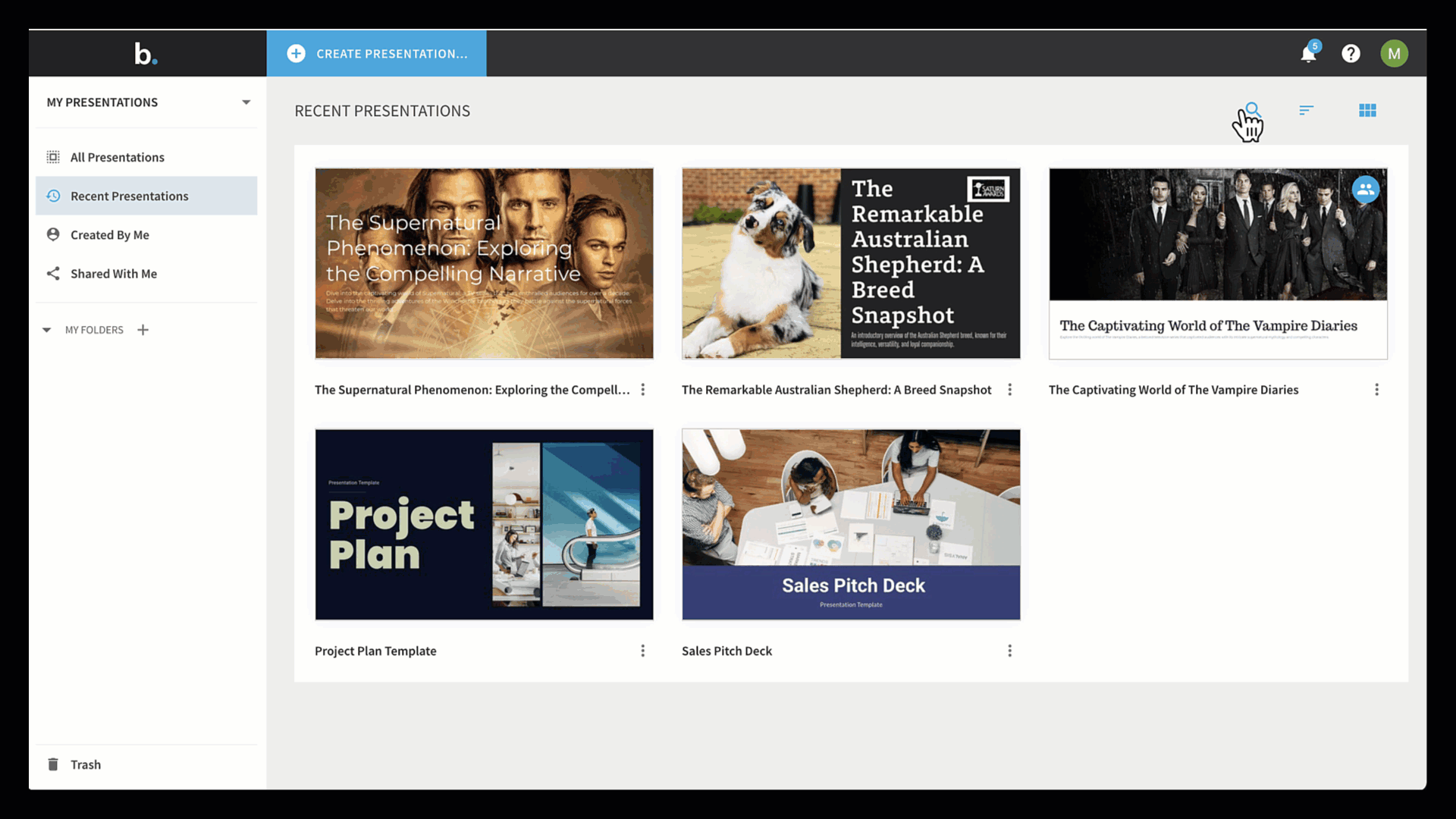This screenshot has width=1456, height=819.
Task: Select Shared With Me in sidebar
Action: 146,273
